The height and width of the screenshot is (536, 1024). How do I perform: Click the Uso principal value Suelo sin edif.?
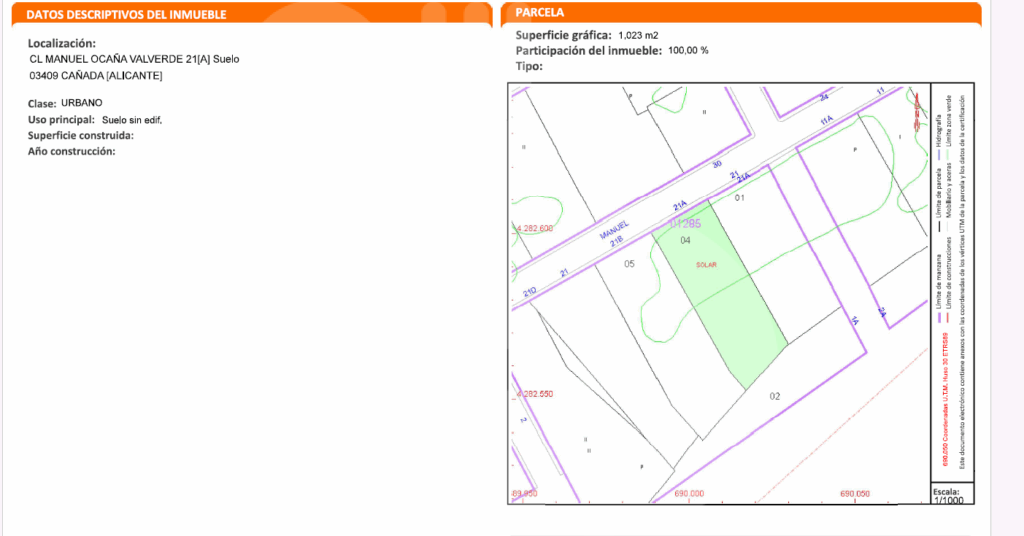click(132, 120)
